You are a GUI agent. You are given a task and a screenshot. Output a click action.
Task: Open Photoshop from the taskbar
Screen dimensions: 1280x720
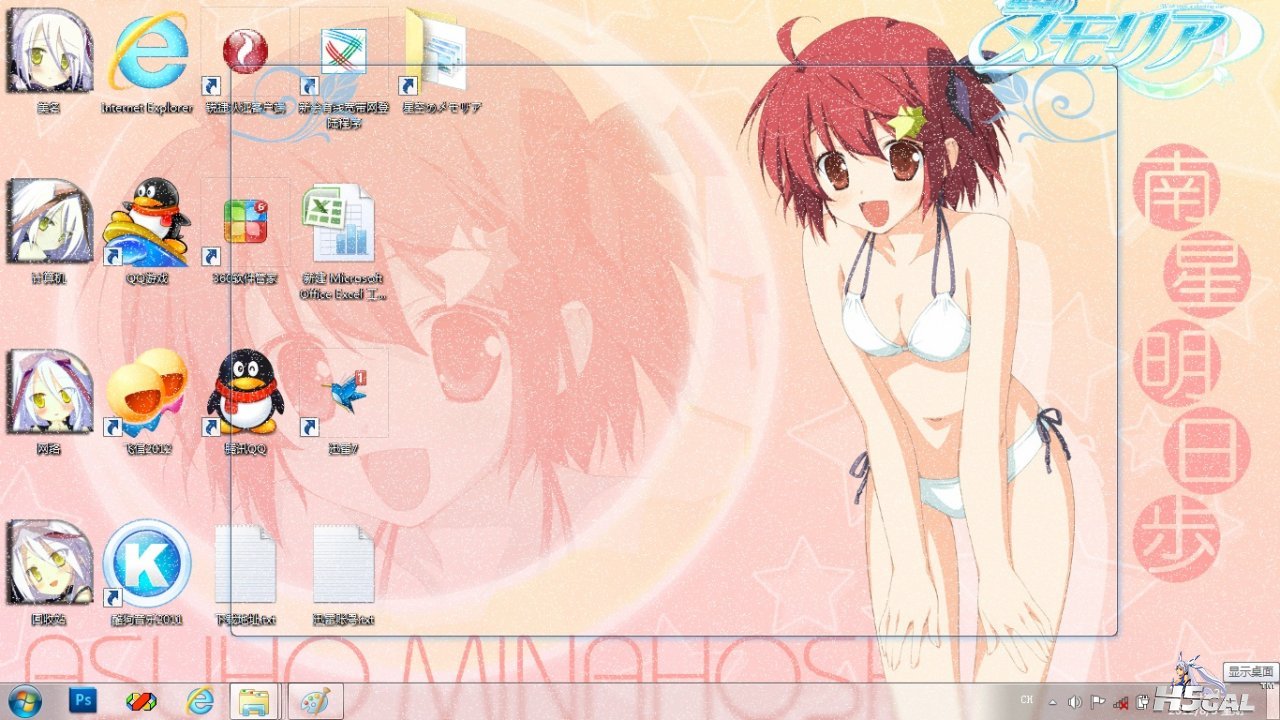83,701
